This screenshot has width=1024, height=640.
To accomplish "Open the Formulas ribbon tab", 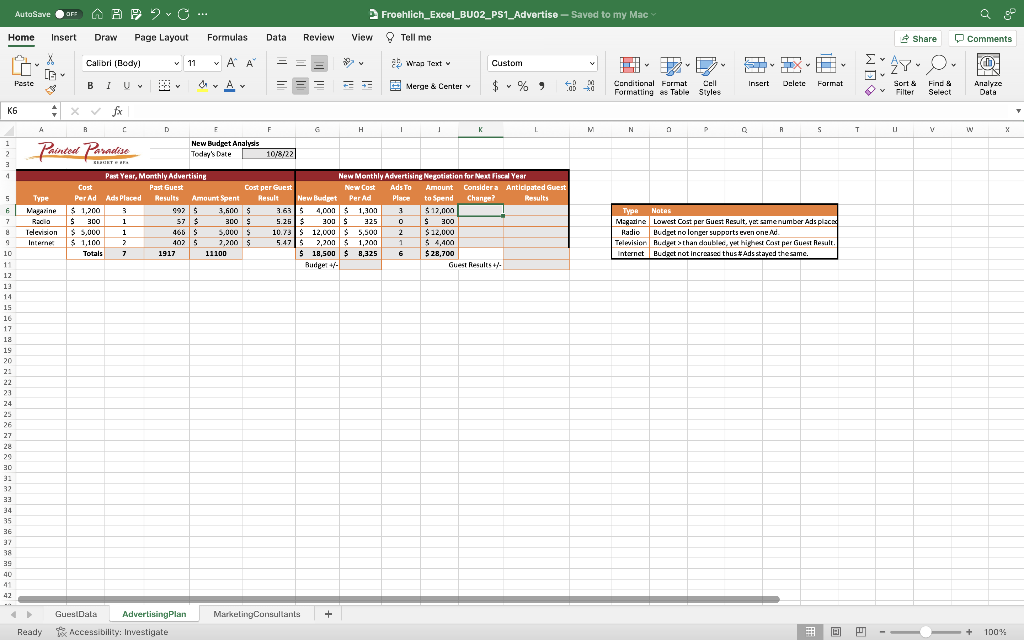I will [x=227, y=37].
